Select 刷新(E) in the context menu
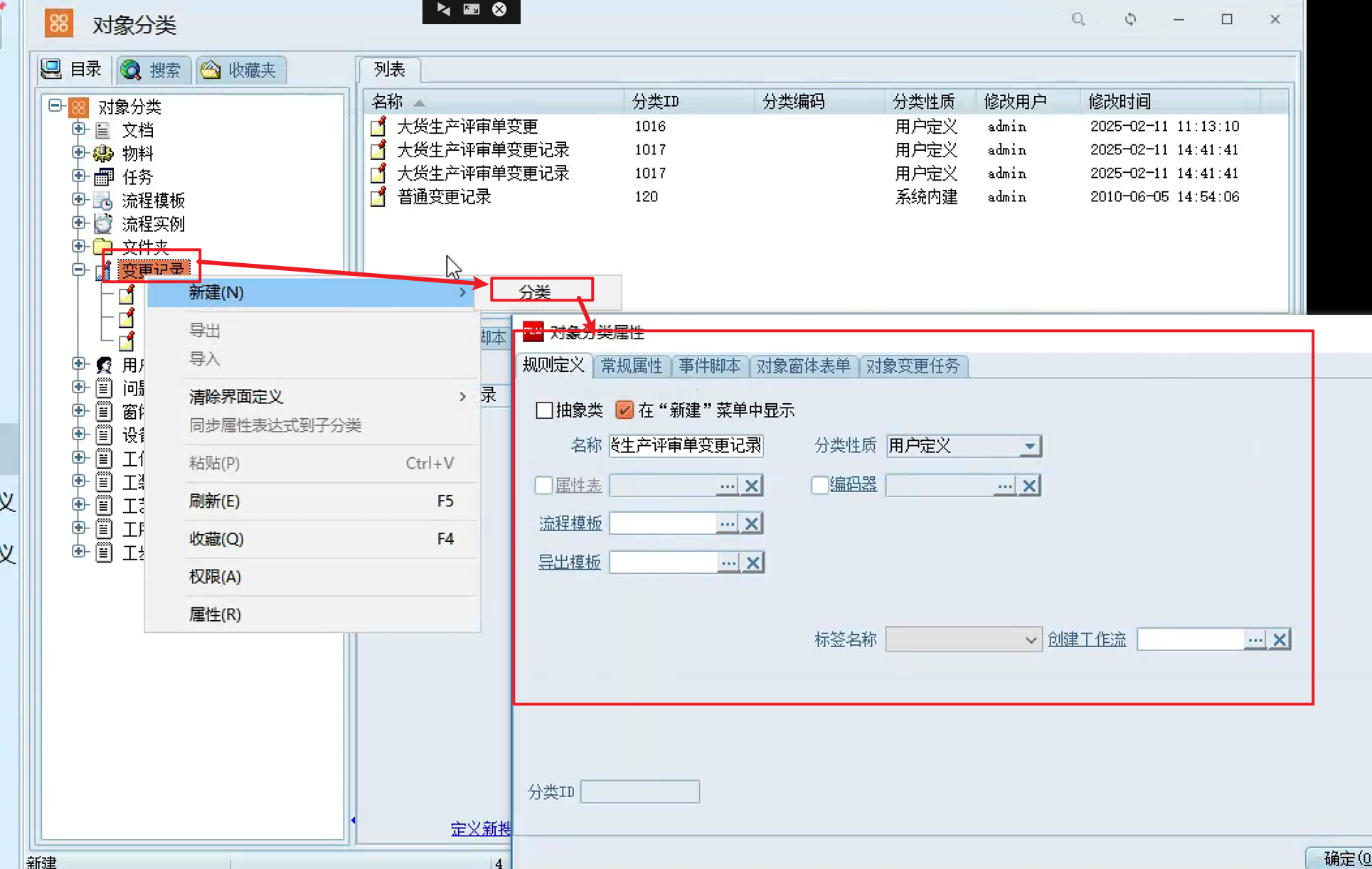Viewport: 1372px width, 869px height. pyautogui.click(x=312, y=501)
